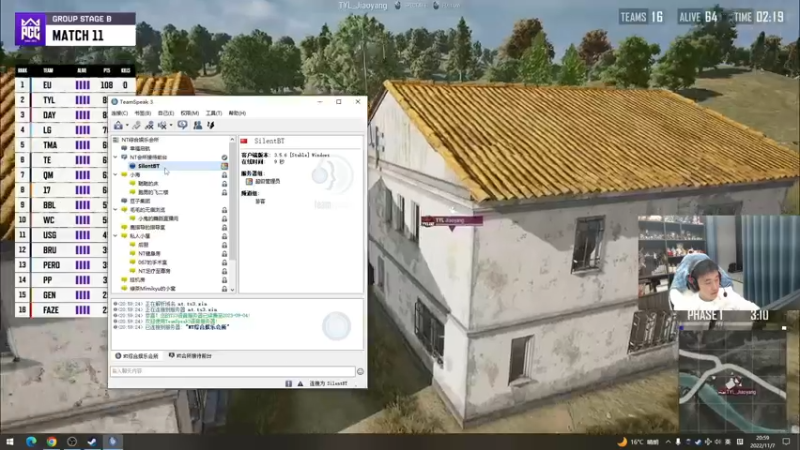The image size is (800, 450).
Task: Click the TeamSpeak taskbar button
Action: tap(113, 441)
